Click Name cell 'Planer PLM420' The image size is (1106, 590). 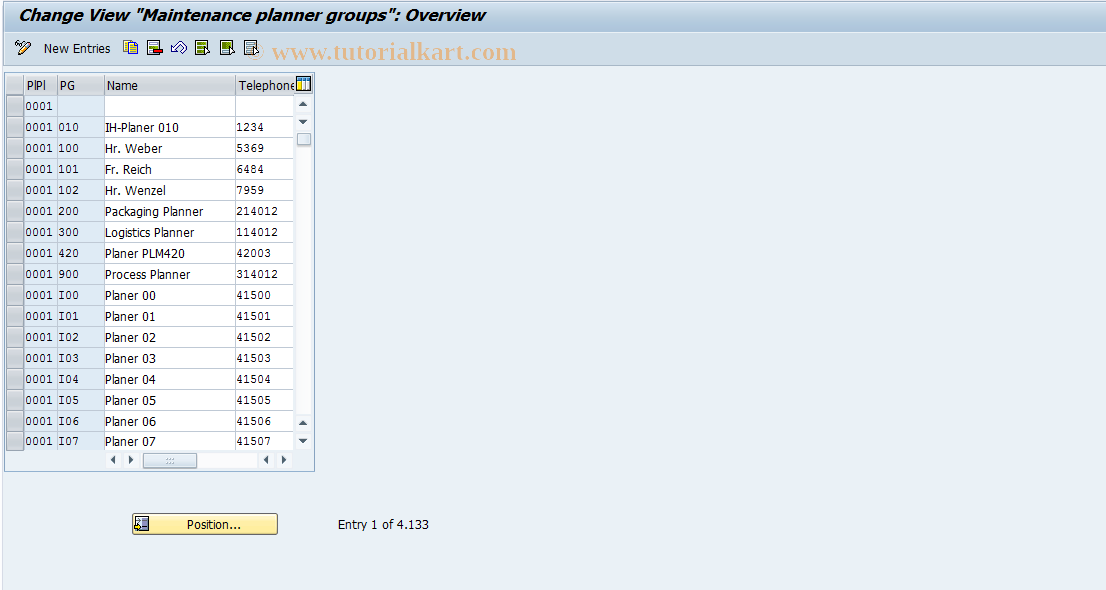(x=169, y=253)
